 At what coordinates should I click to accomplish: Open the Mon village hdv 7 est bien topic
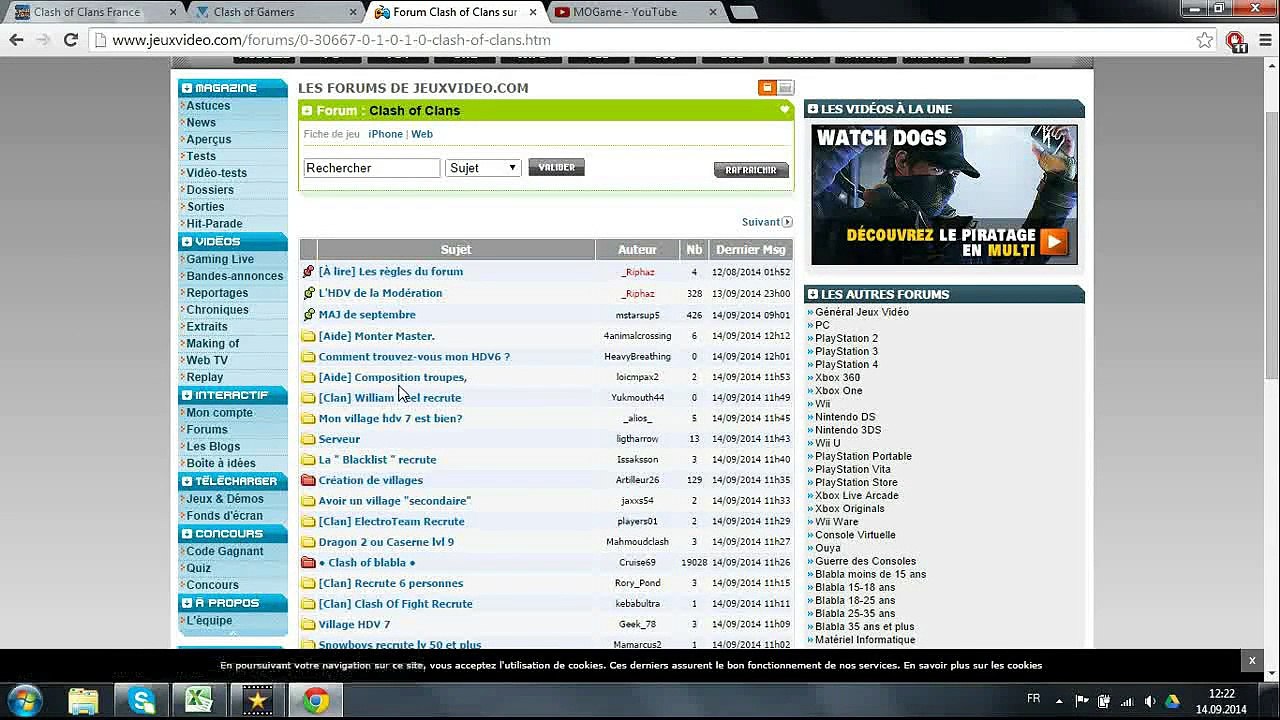point(390,418)
